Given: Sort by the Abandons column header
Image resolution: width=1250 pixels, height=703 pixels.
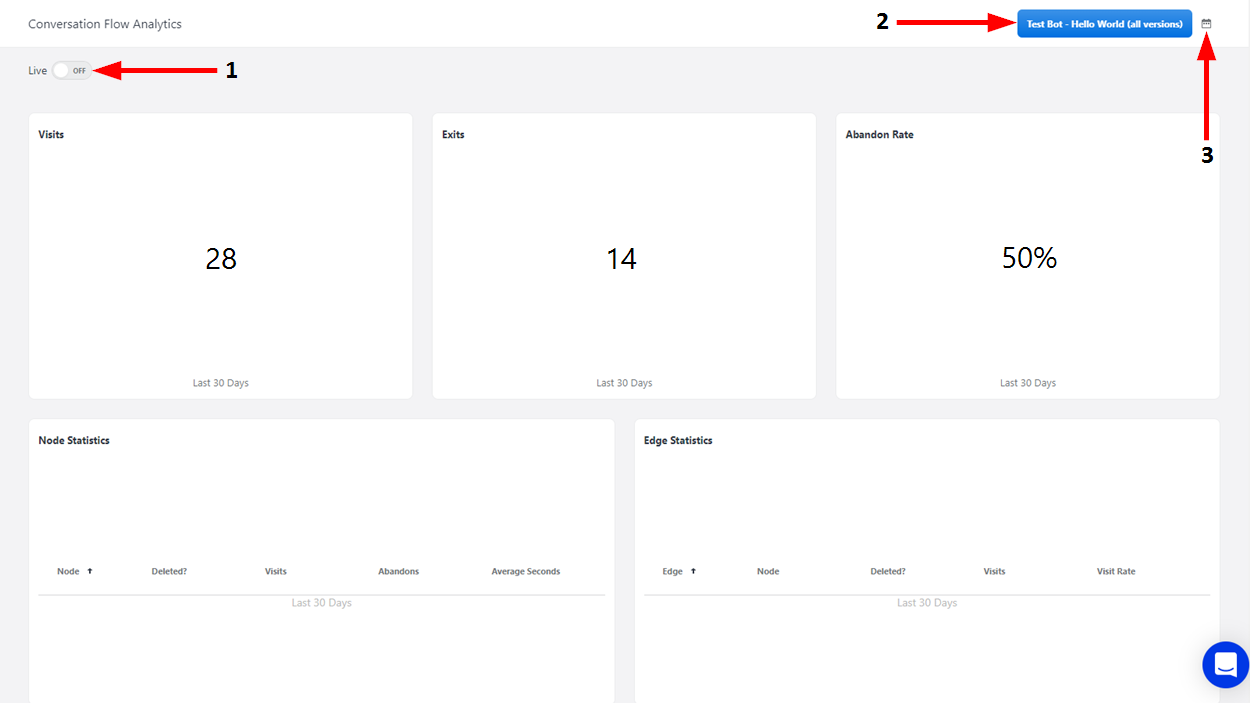Looking at the screenshot, I should coord(398,572).
